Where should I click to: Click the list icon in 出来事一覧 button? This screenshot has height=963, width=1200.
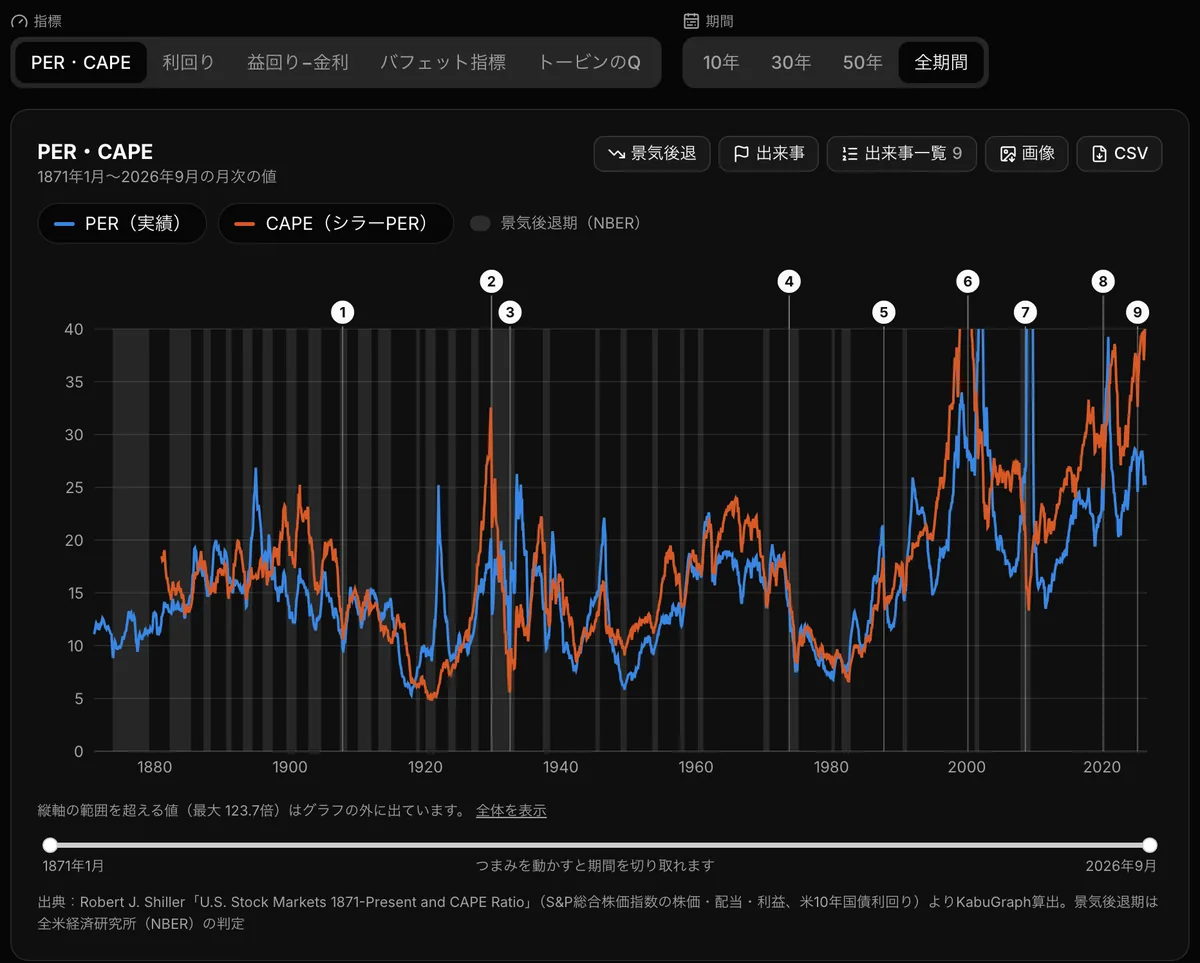click(849, 154)
